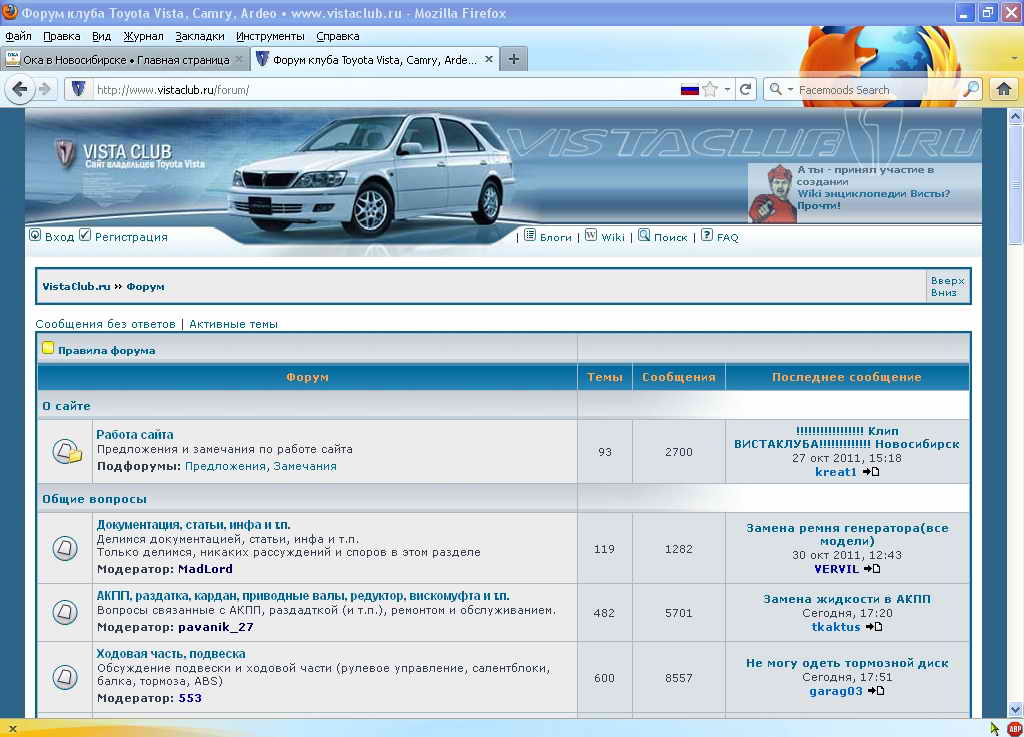
Task: Bookmark this page with the star icon
Action: [x=710, y=89]
